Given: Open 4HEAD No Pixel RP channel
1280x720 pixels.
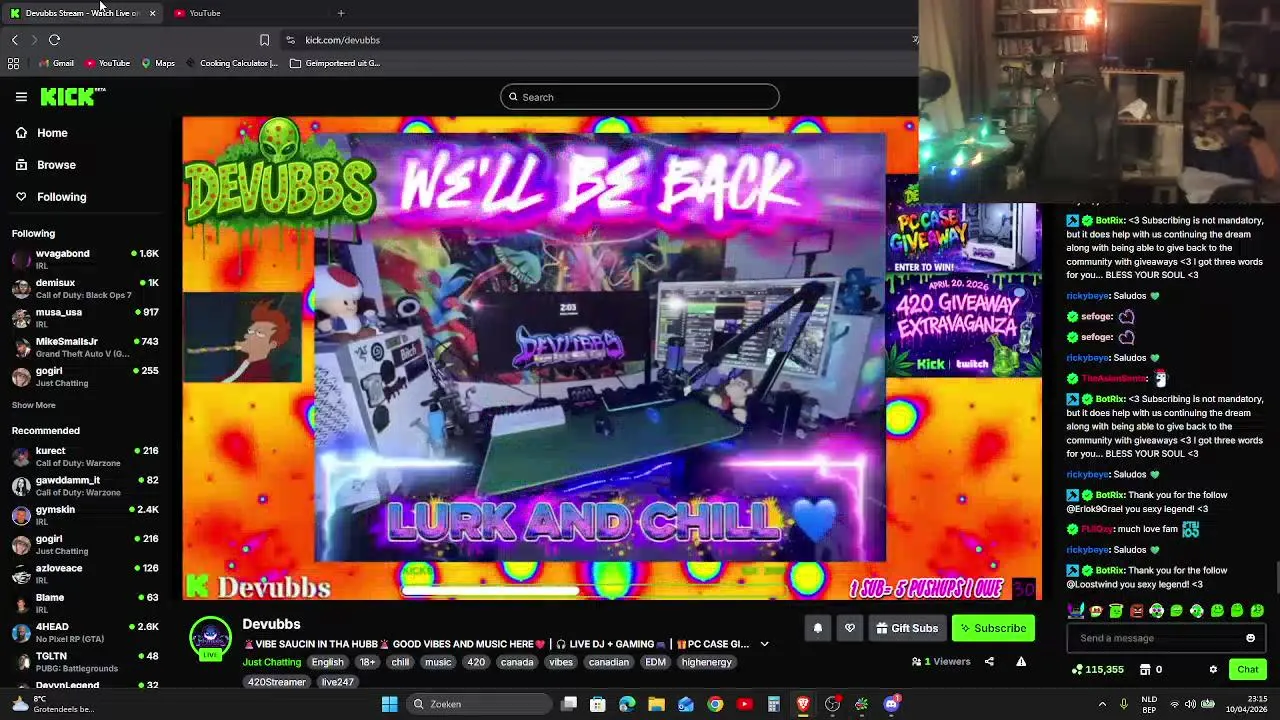Looking at the screenshot, I should pyautogui.click(x=85, y=632).
